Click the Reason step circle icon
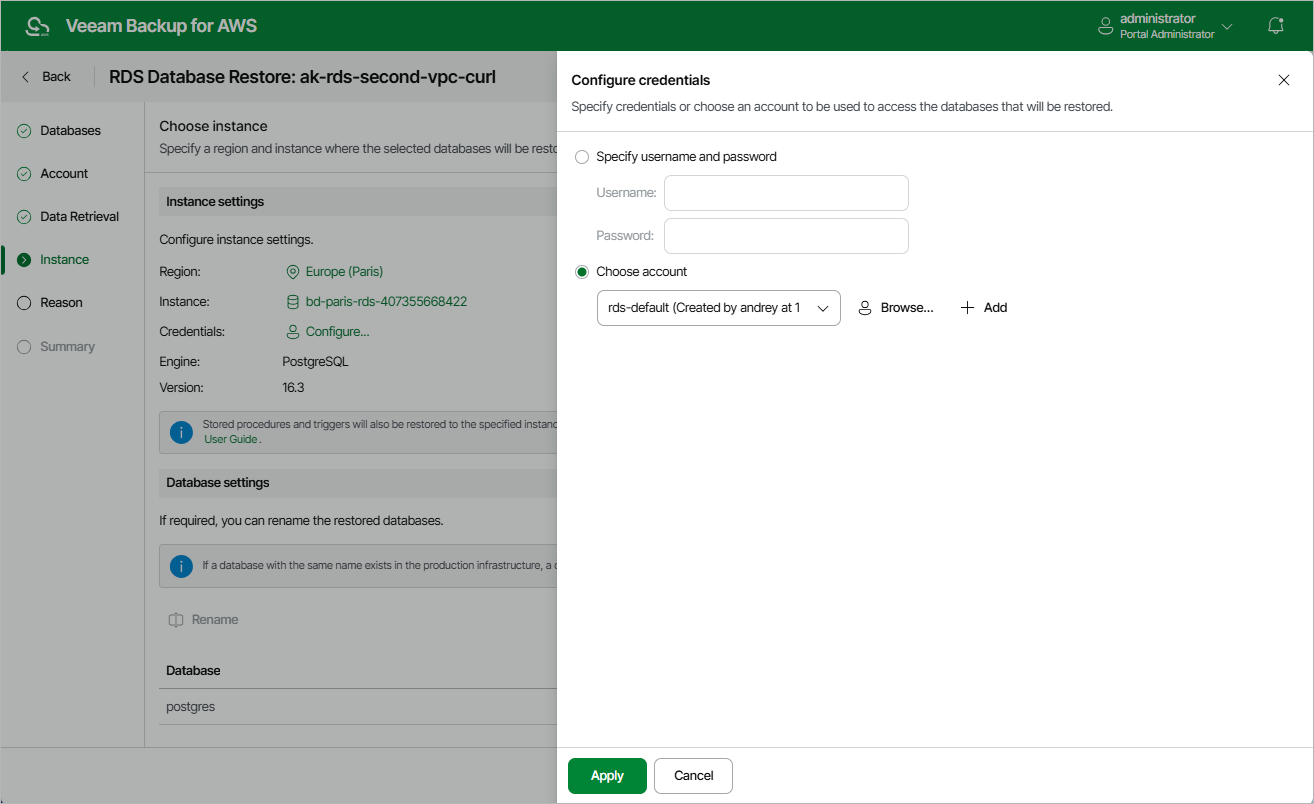Viewport: 1314px width, 804px height. pyautogui.click(x=24, y=303)
